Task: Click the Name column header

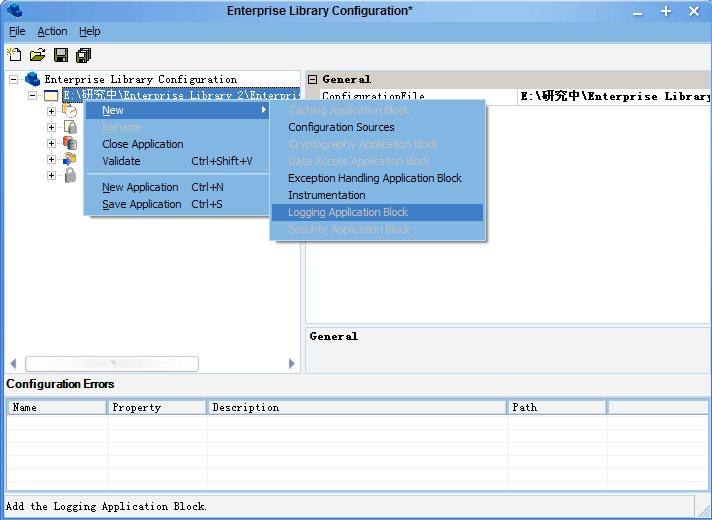Action: [57, 407]
